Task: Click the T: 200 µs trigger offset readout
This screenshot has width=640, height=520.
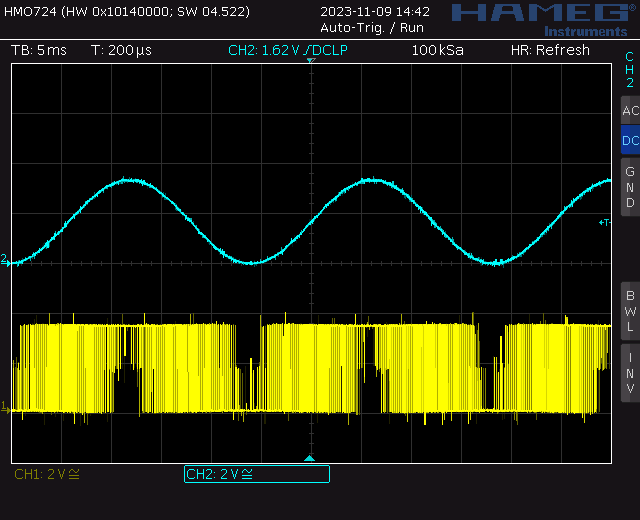Action: [x=121, y=50]
